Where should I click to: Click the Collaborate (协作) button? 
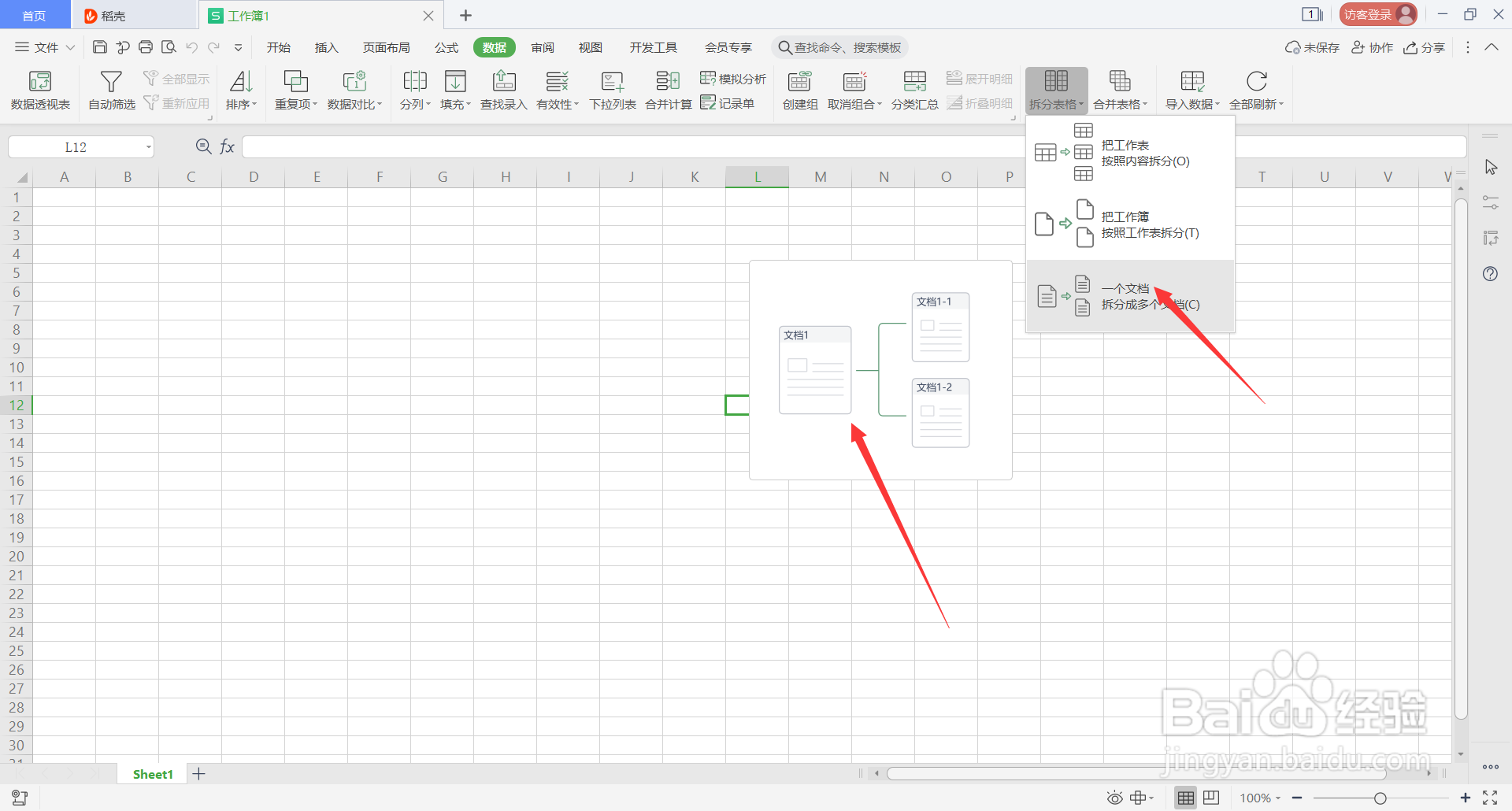point(1372,47)
